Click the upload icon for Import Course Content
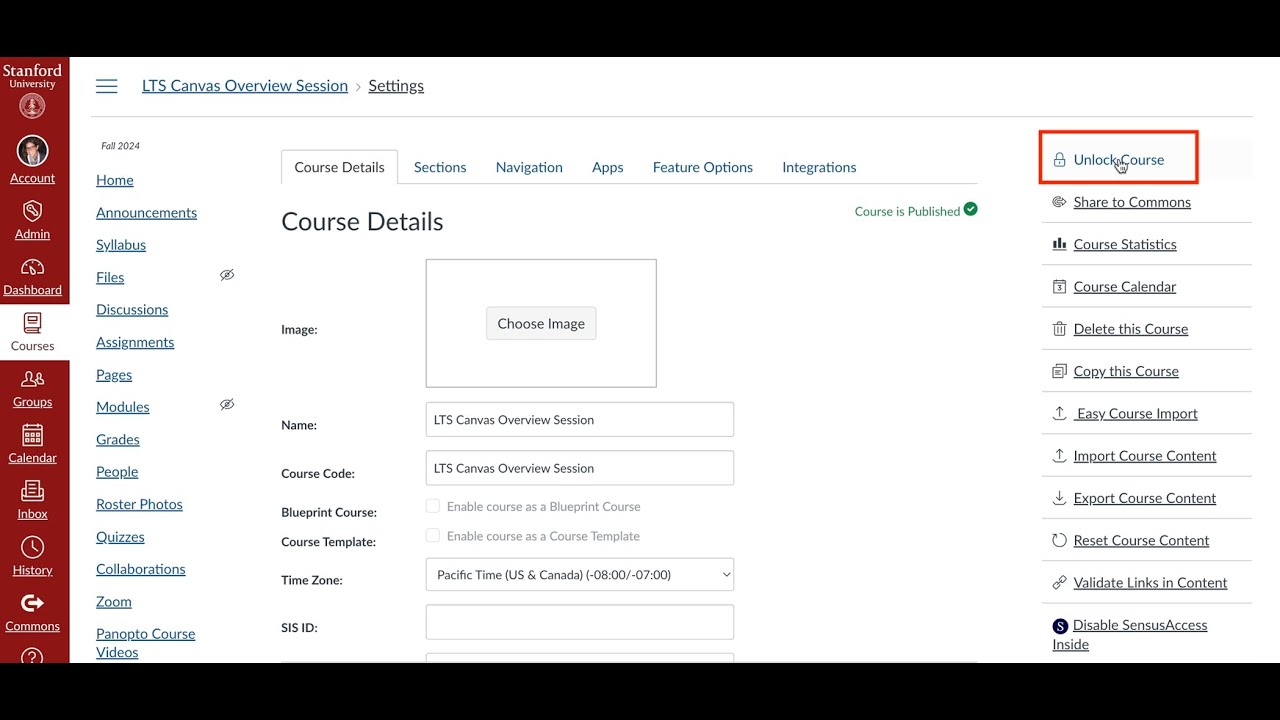The height and width of the screenshot is (720, 1280). point(1059,456)
